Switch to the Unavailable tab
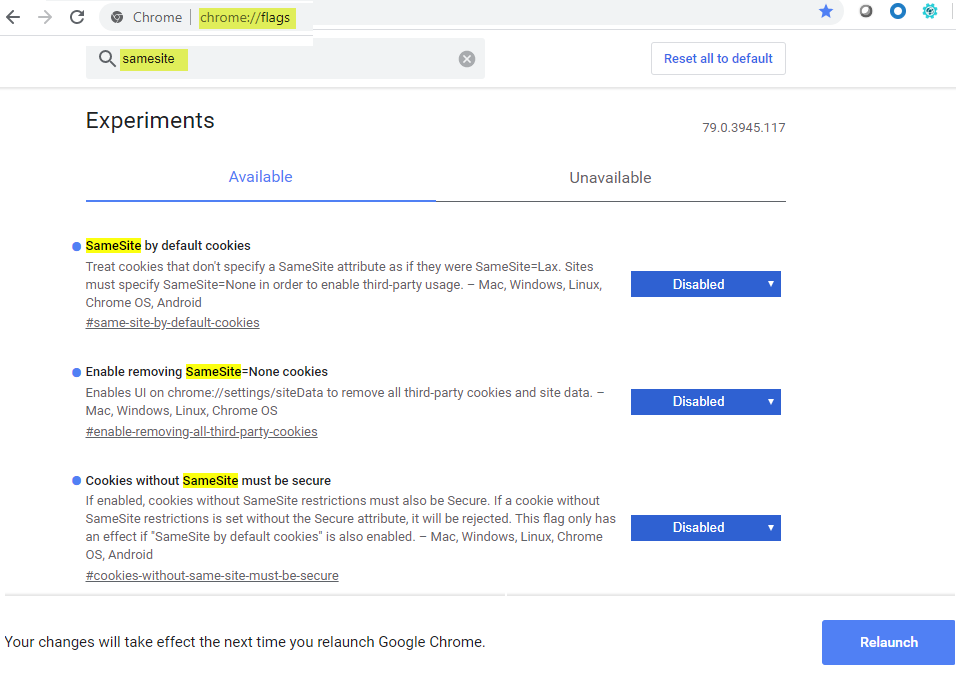 click(610, 178)
